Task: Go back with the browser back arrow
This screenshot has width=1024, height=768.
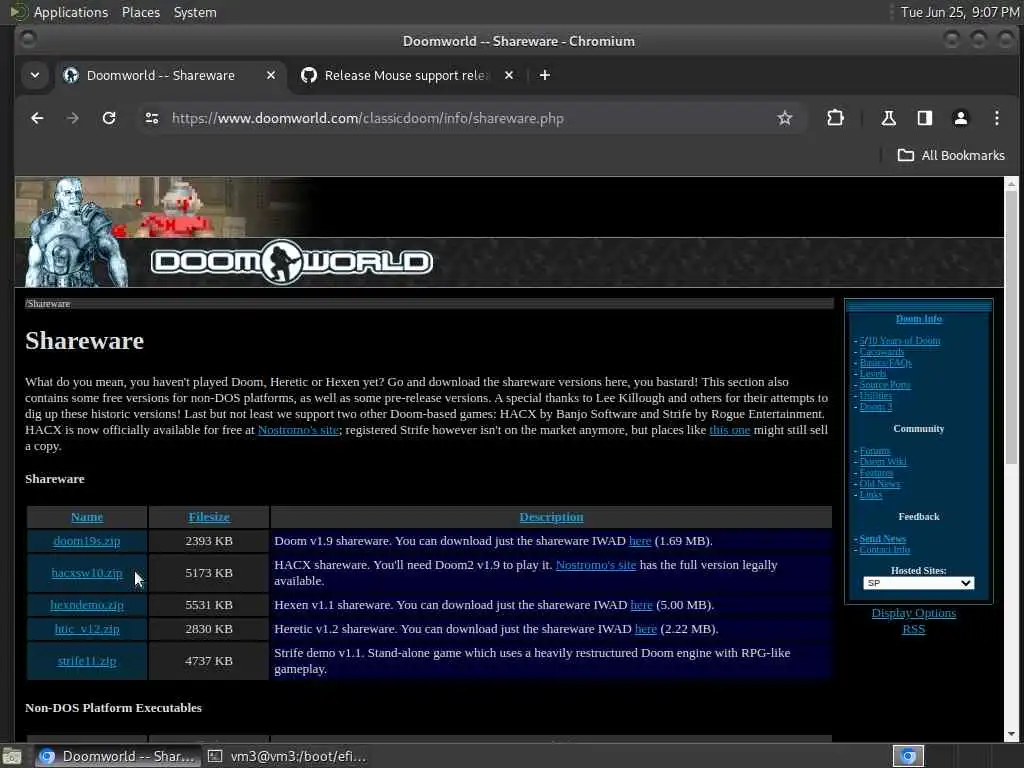Action: click(37, 118)
